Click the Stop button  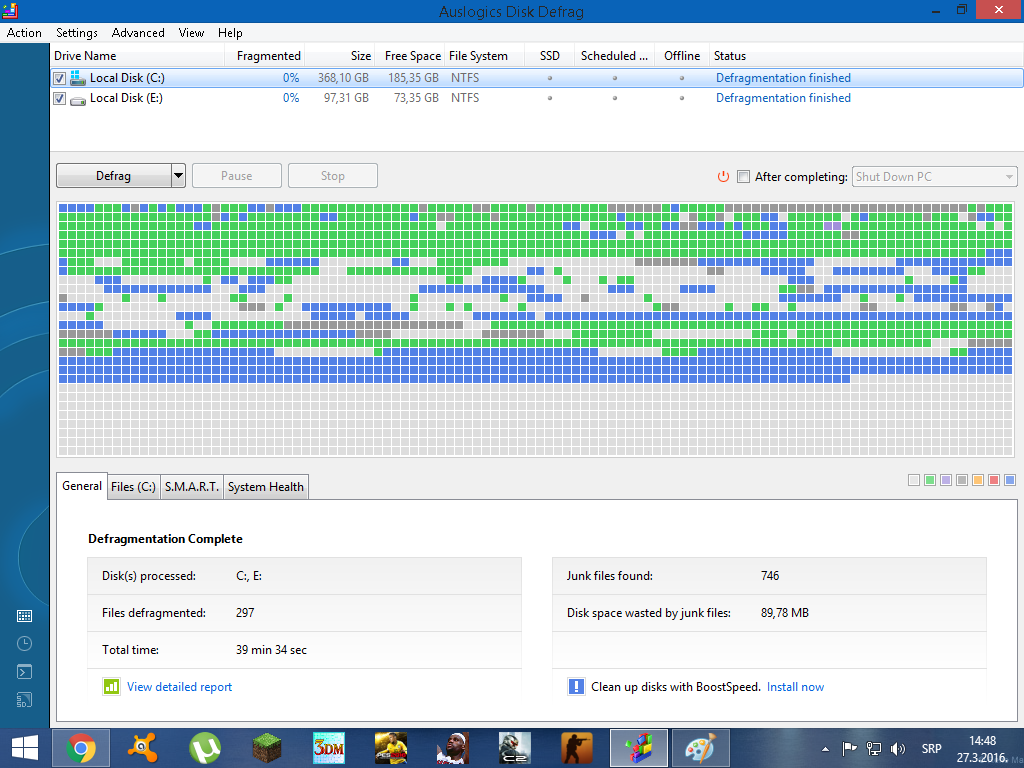pyautogui.click(x=332, y=176)
